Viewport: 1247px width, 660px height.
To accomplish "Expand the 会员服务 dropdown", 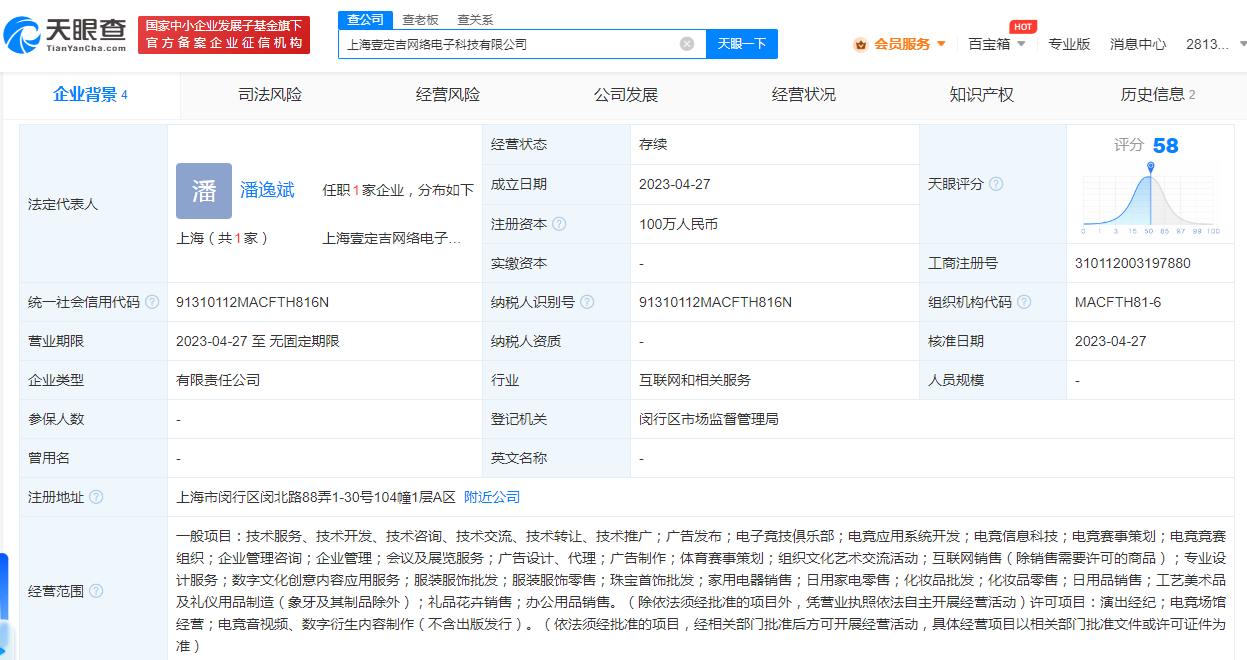I will (x=941, y=44).
